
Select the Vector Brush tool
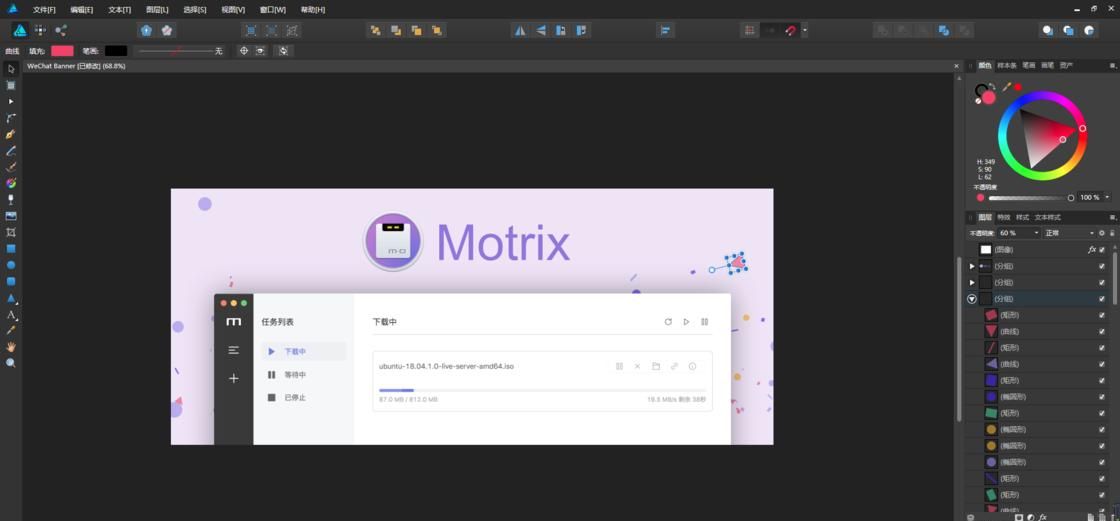(x=11, y=167)
